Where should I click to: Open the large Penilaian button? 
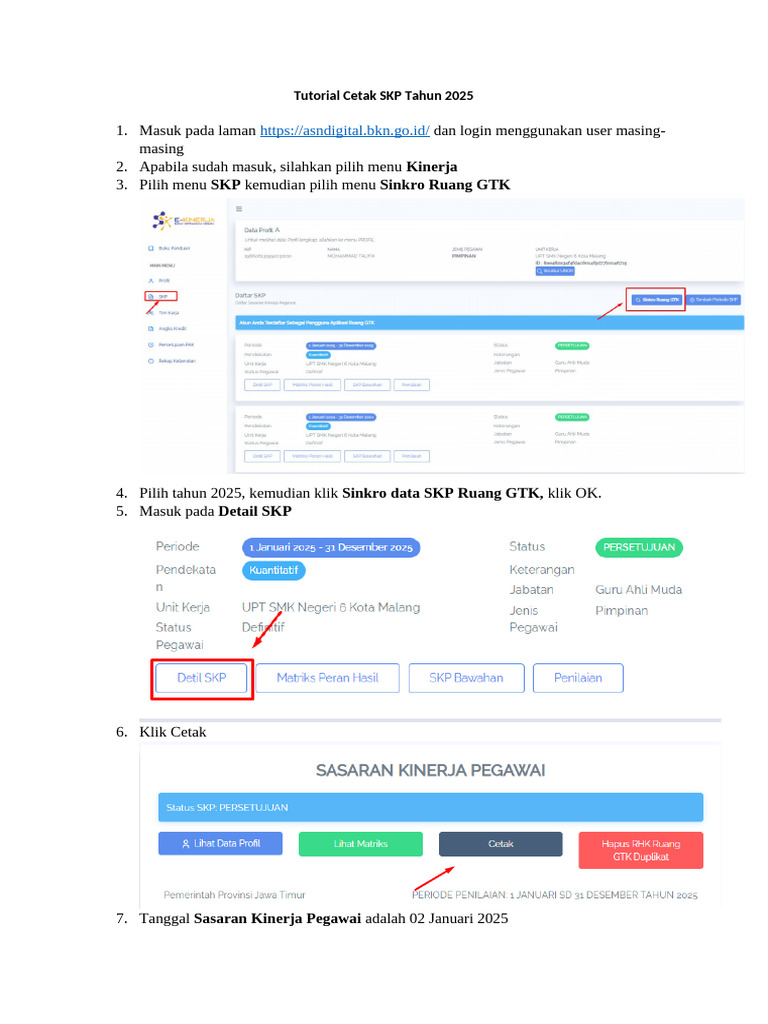coord(578,678)
